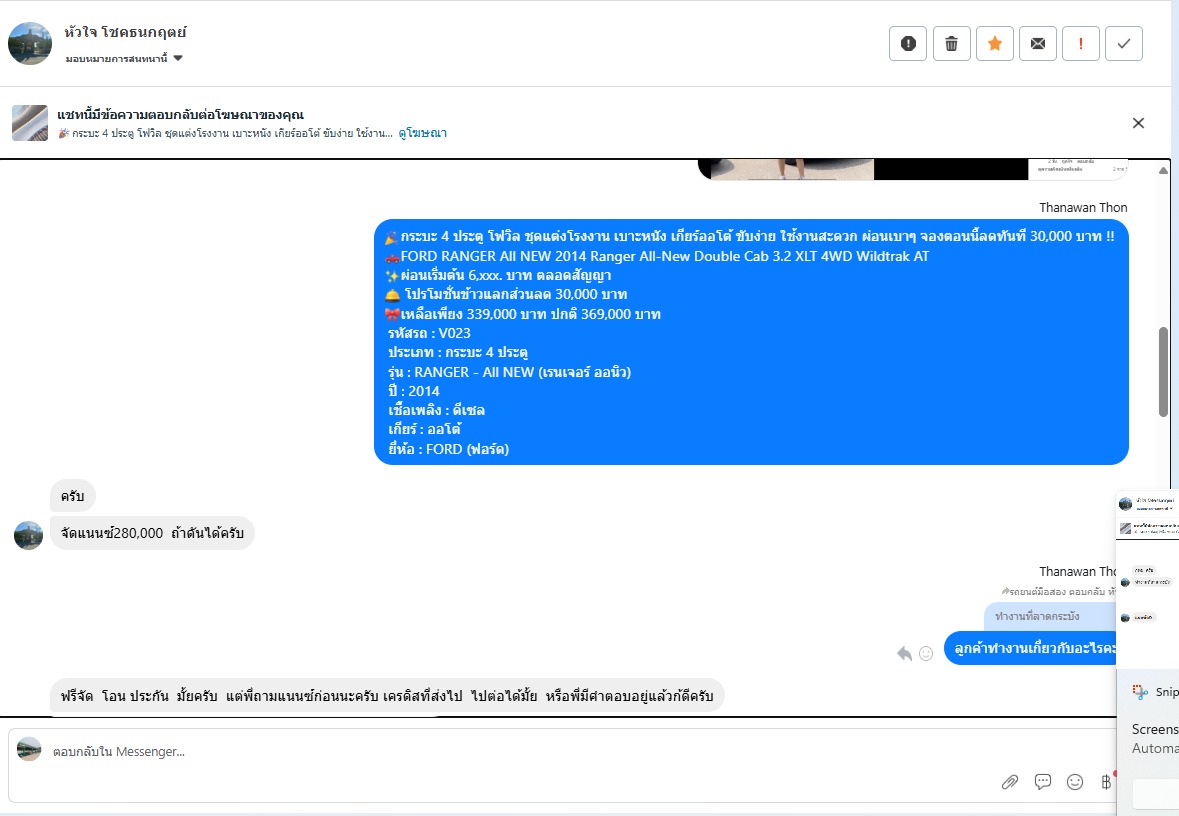Open saved replies speech bubble icon
Screen dimensions: 1179x816
pyautogui.click(x=1043, y=782)
